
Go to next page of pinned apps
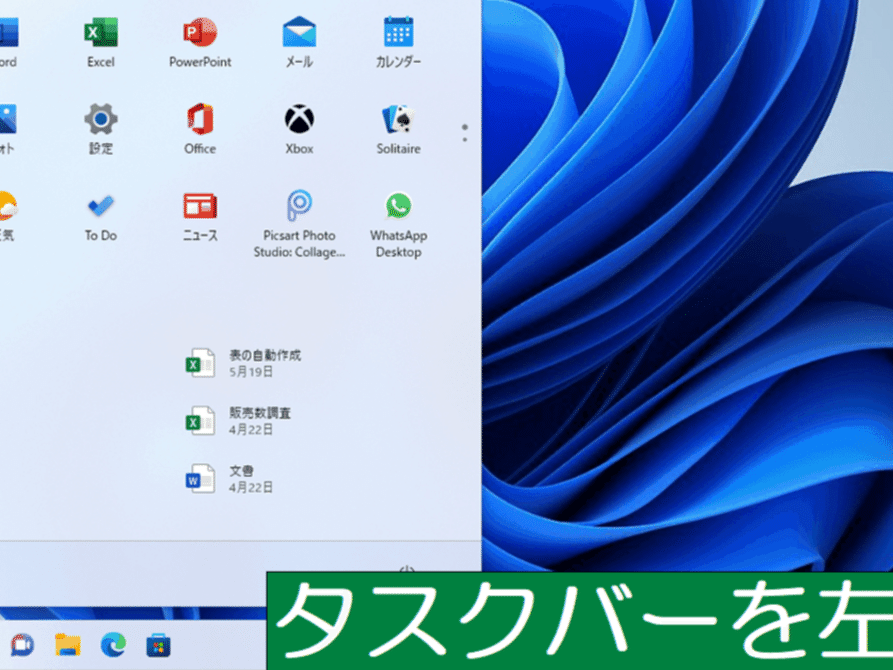465,133
